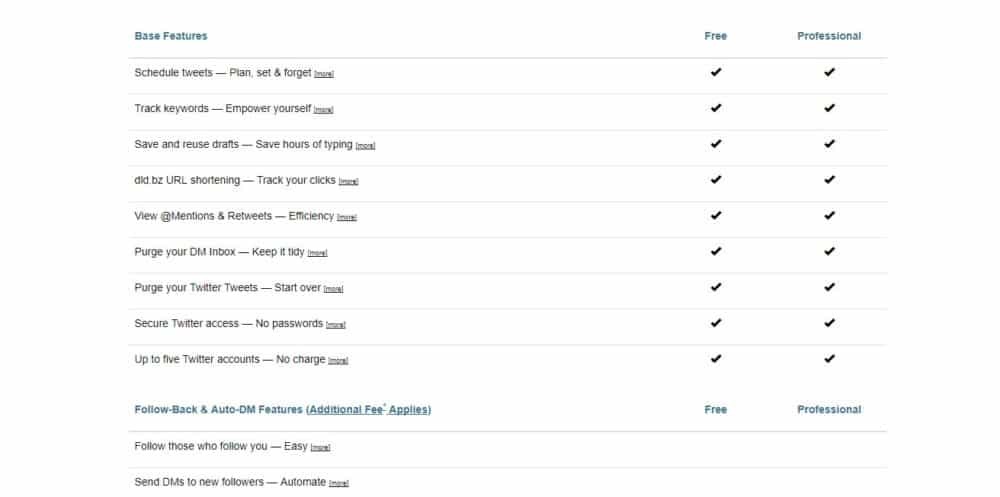Click Free checkmark for View @Mentions & Retweets
Screen dimensions: 1000x497
point(715,216)
